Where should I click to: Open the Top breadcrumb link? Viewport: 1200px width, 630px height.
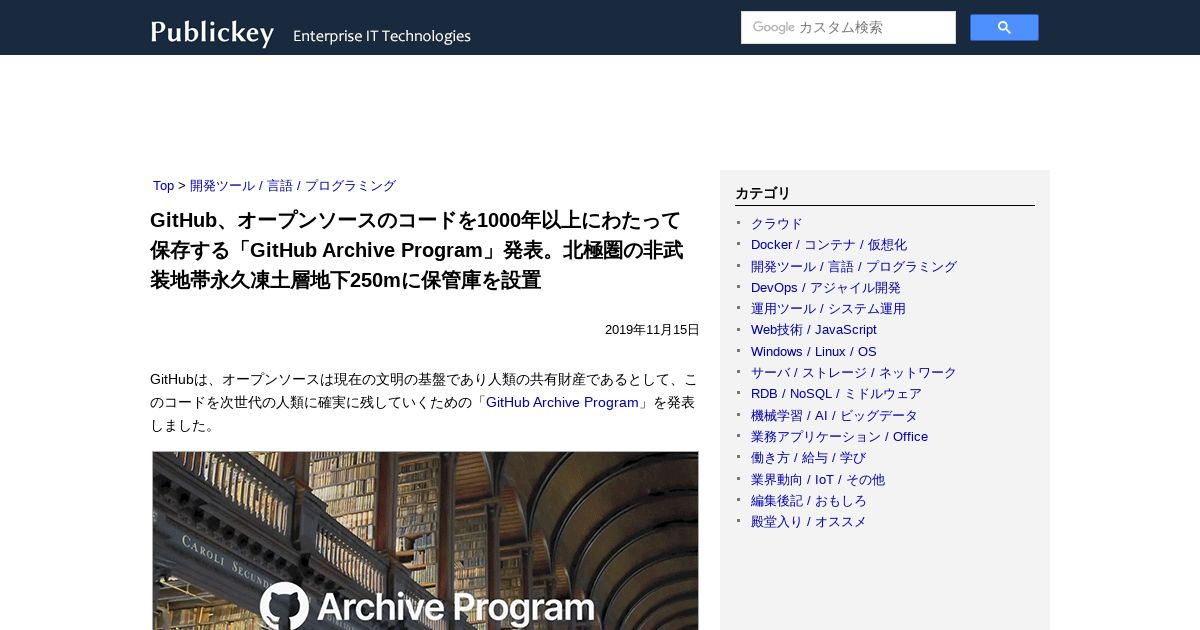[x=163, y=186]
